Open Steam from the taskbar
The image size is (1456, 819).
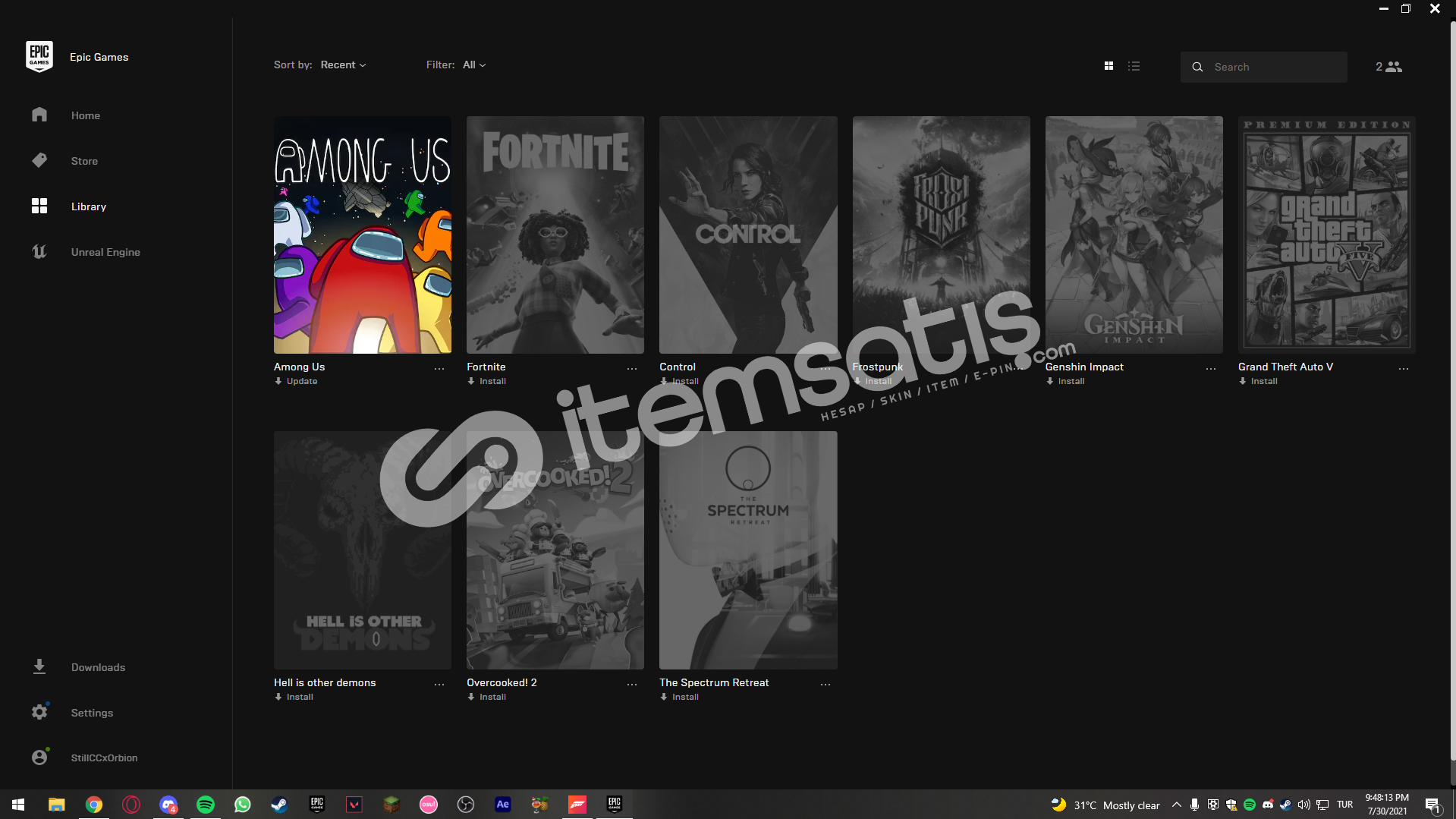pos(280,805)
